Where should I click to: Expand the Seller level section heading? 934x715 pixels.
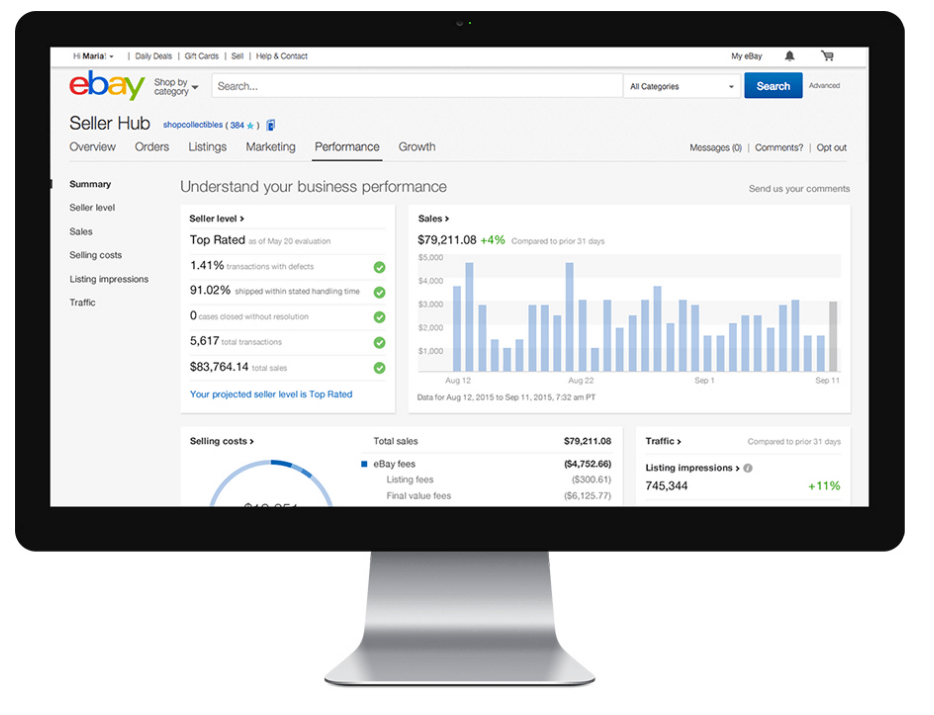[x=217, y=219]
